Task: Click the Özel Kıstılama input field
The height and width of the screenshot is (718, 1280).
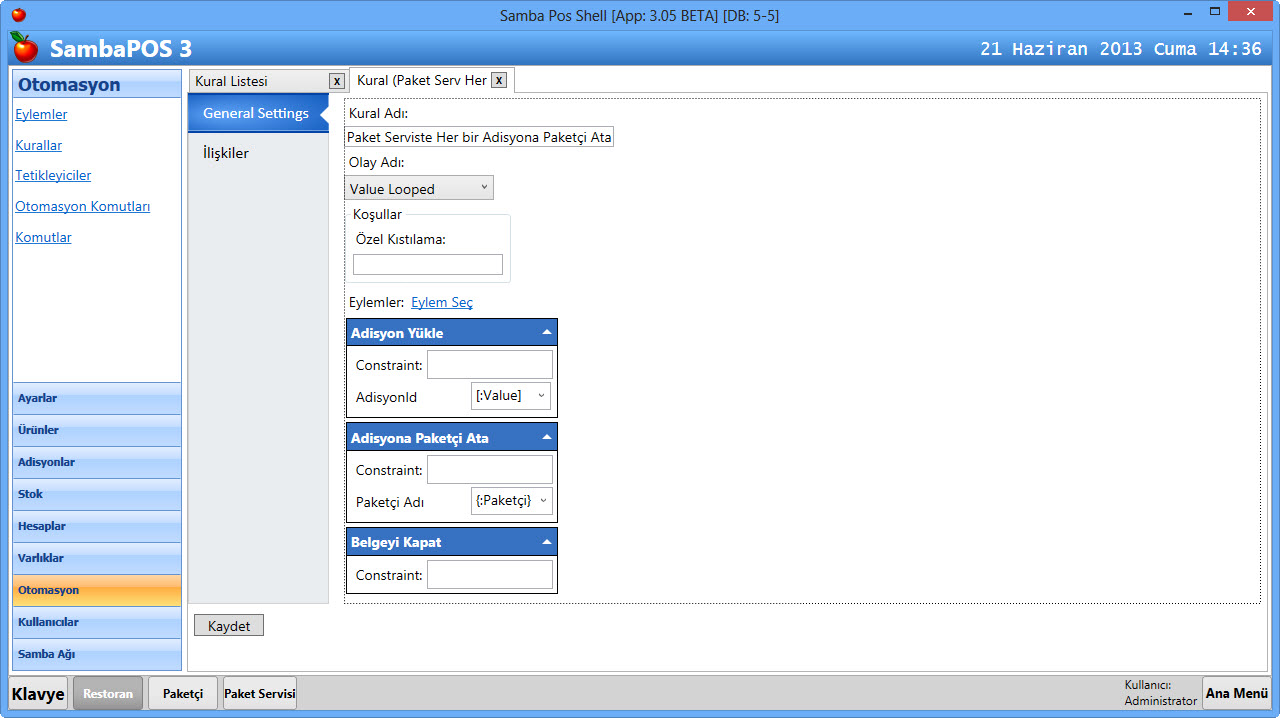Action: pyautogui.click(x=428, y=264)
